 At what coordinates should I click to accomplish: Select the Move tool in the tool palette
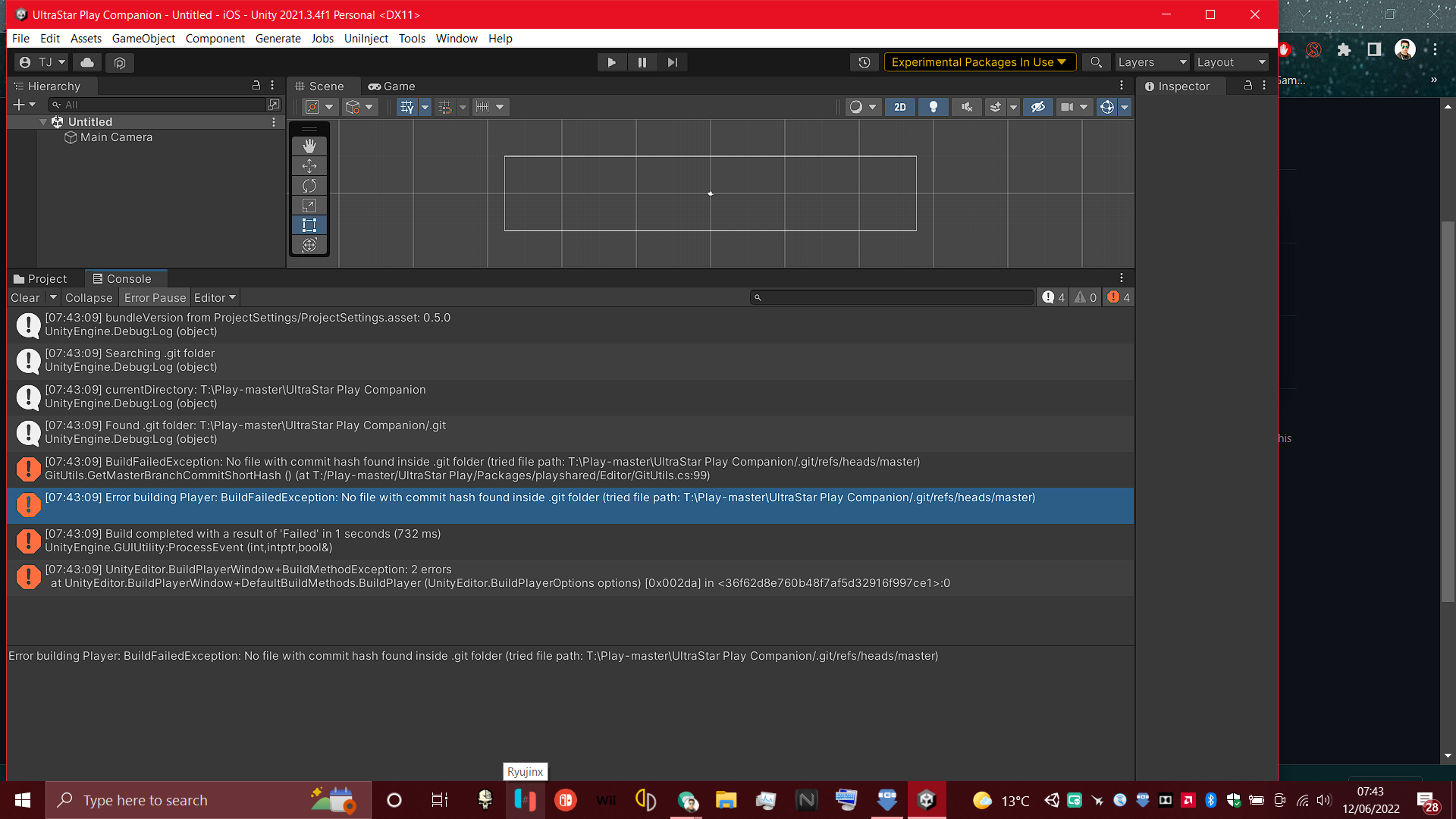pos(309,165)
